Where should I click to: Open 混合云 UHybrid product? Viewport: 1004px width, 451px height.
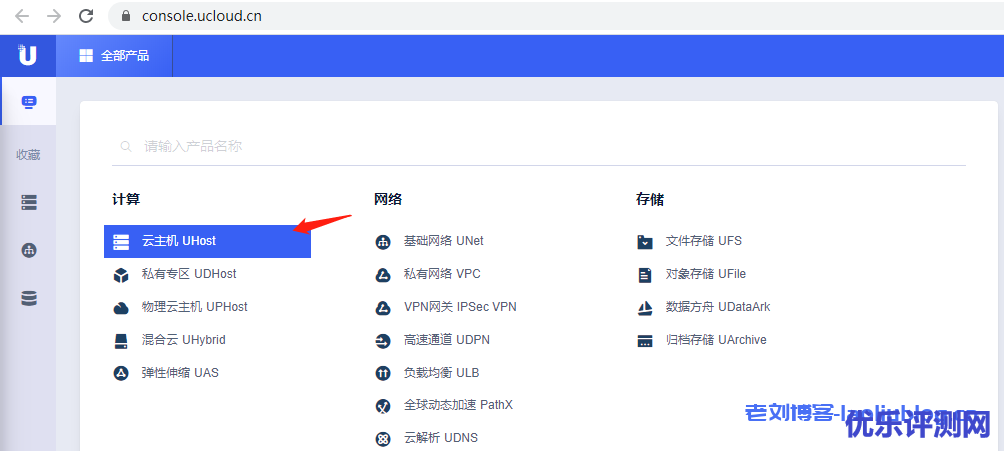tap(184, 340)
